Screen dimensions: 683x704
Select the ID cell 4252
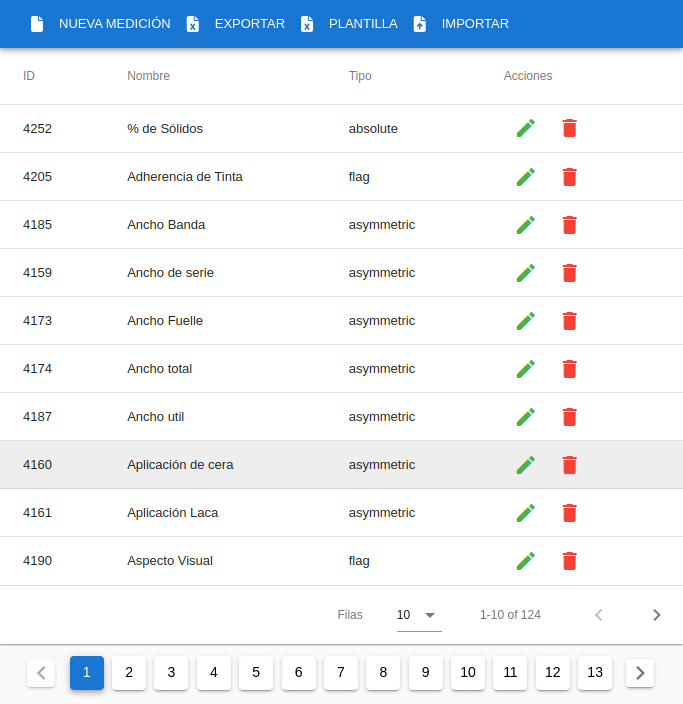tap(37, 128)
